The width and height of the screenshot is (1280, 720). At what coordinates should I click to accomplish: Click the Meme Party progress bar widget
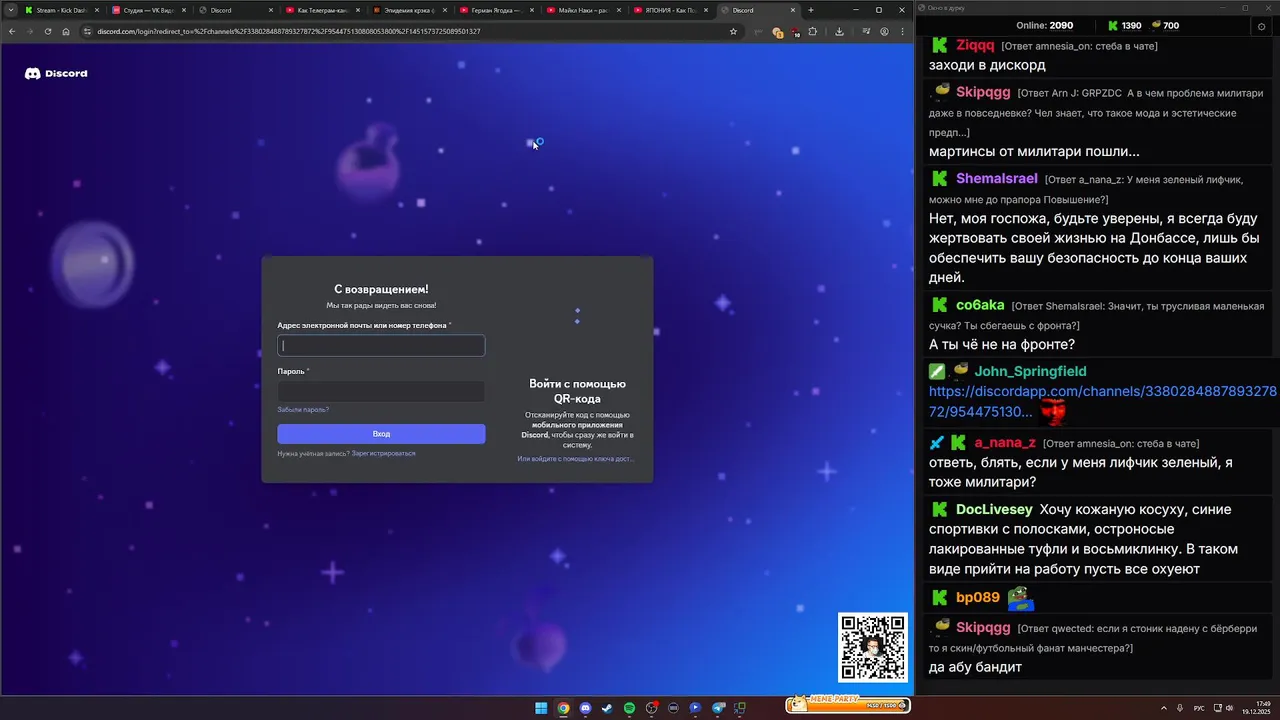[x=848, y=705]
